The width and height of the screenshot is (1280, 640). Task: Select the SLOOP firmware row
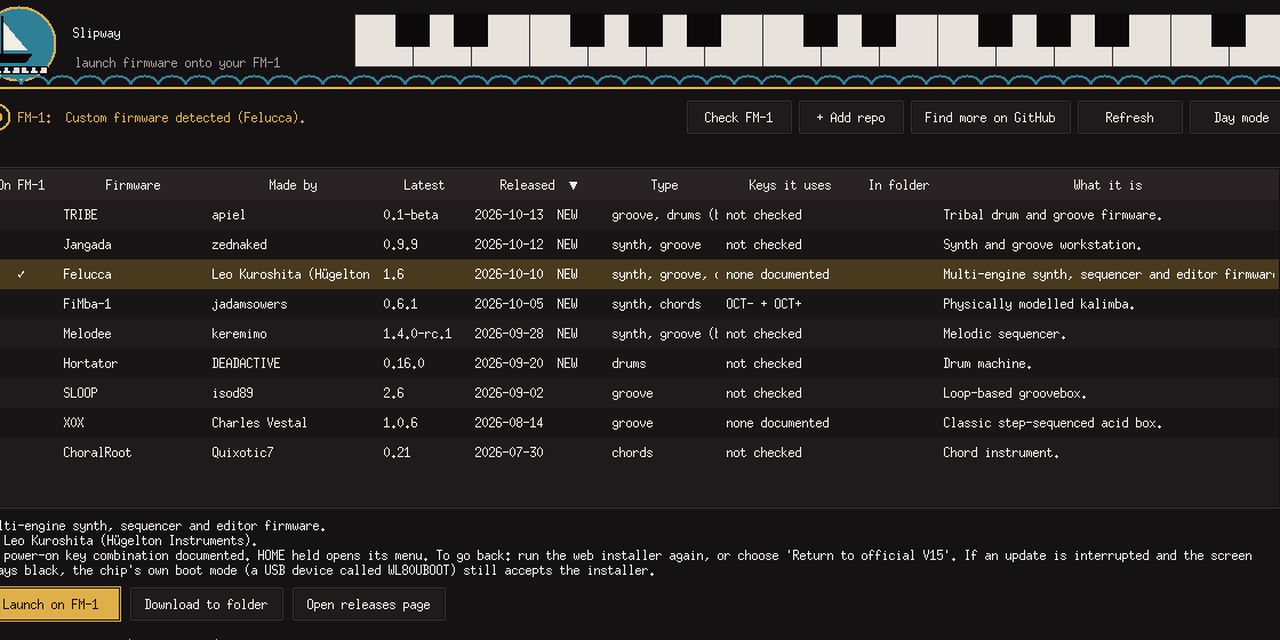coord(640,393)
